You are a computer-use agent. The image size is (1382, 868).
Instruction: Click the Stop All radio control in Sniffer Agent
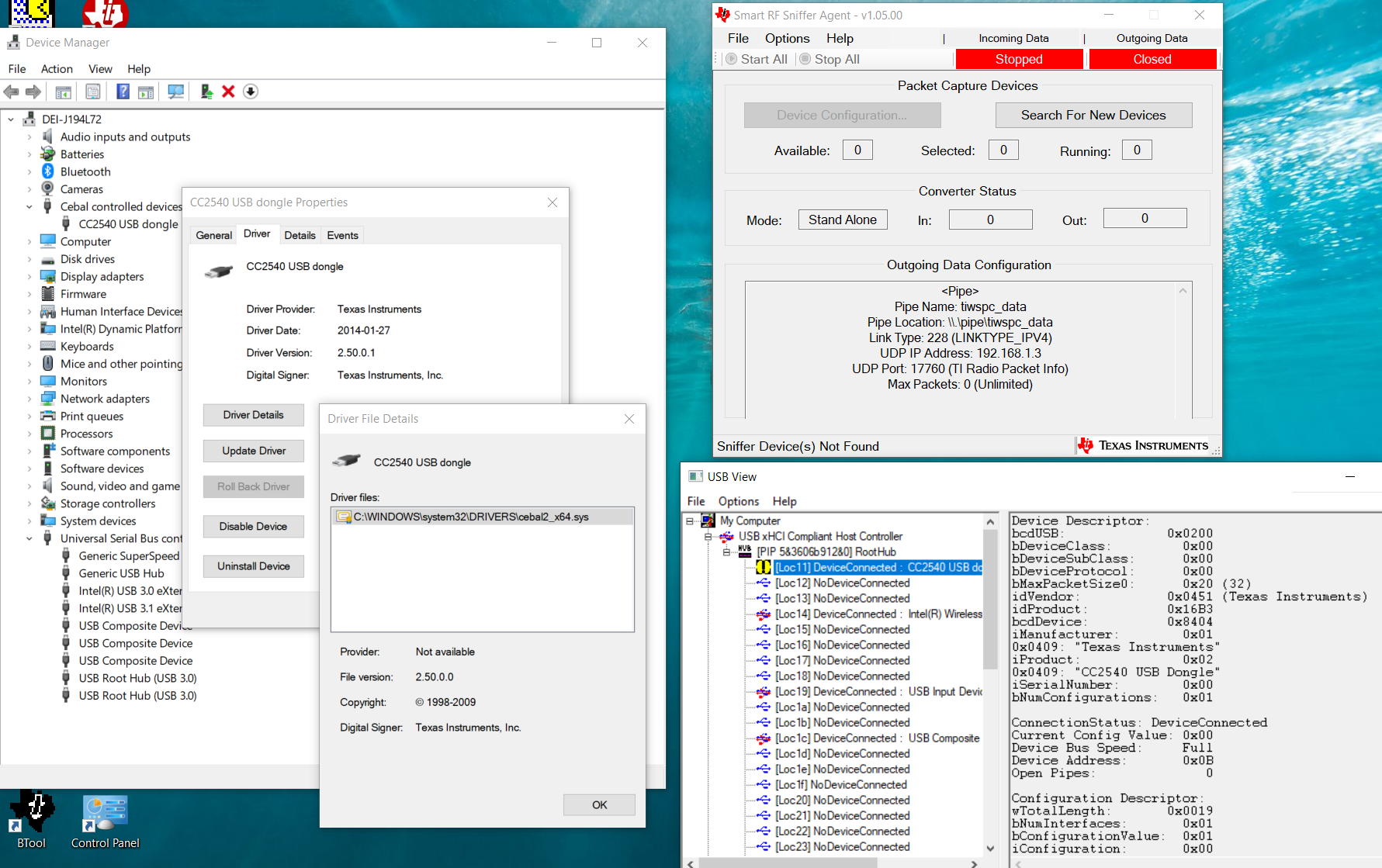[830, 59]
